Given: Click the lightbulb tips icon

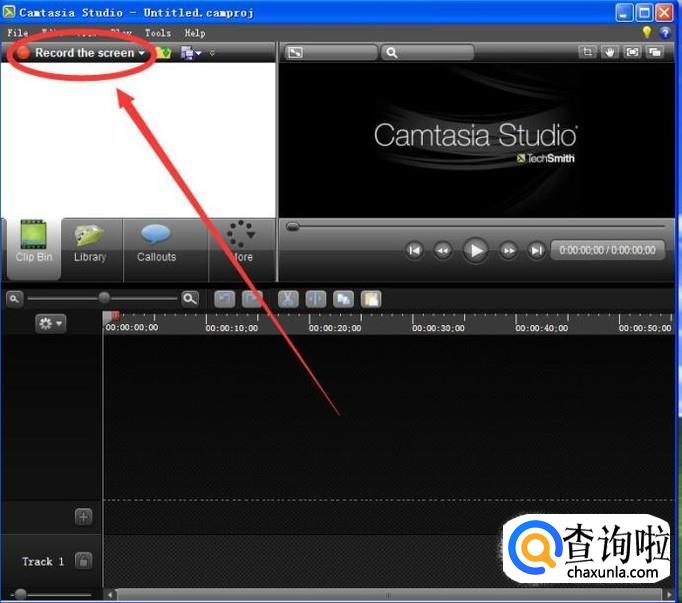Looking at the screenshot, I should pos(647,32).
